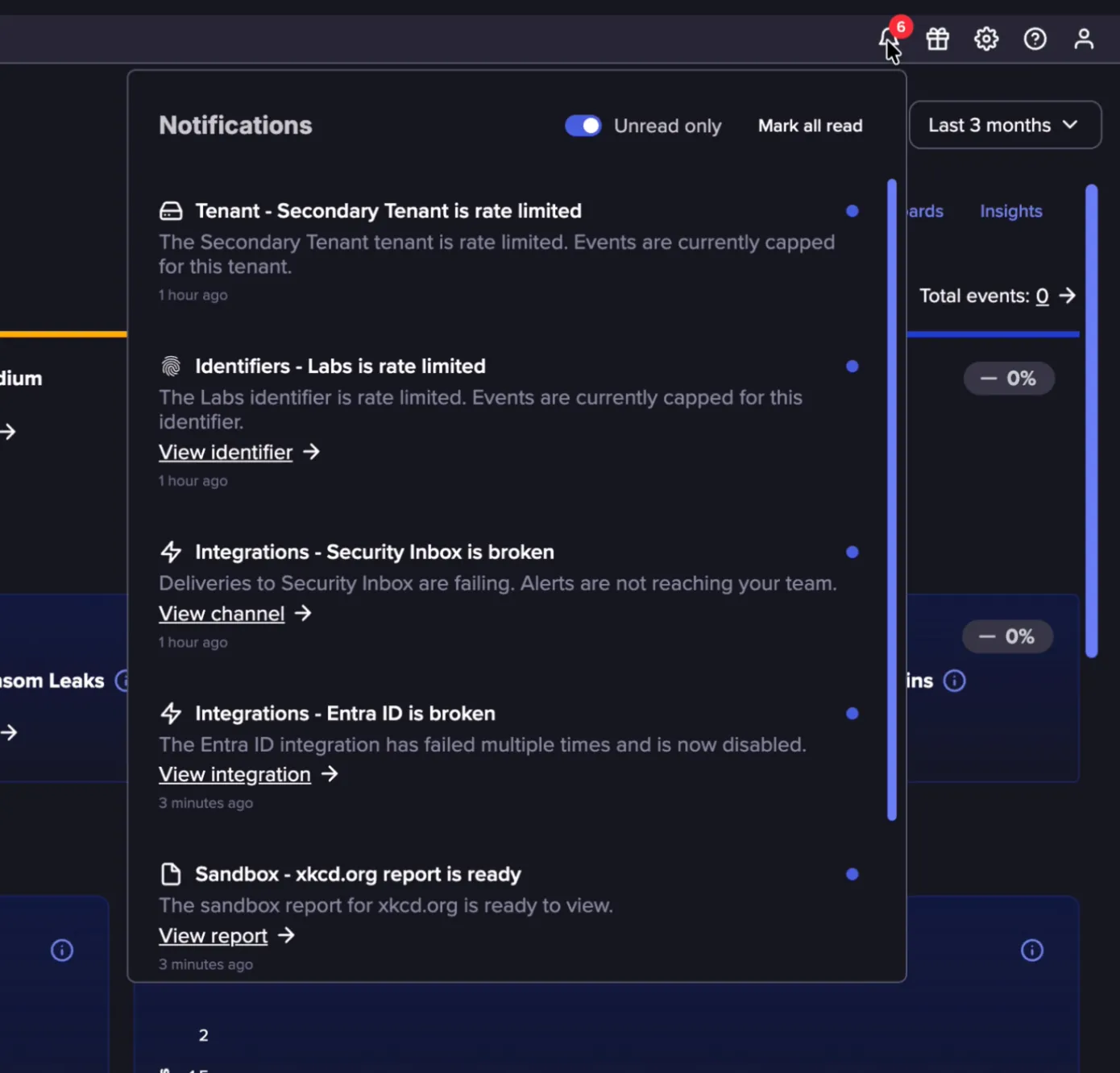
Task: Expand the Last 3 months dropdown
Action: click(x=1005, y=125)
